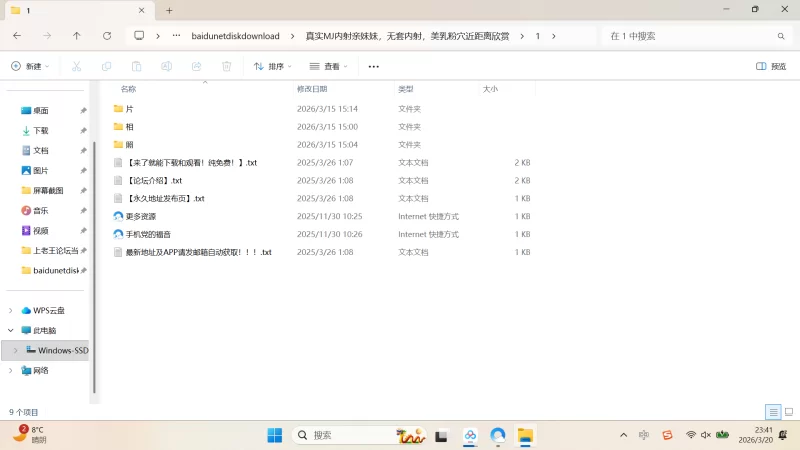Click the Delete trash icon in toolbar
Screen dimensions: 800x450
(x=227, y=66)
